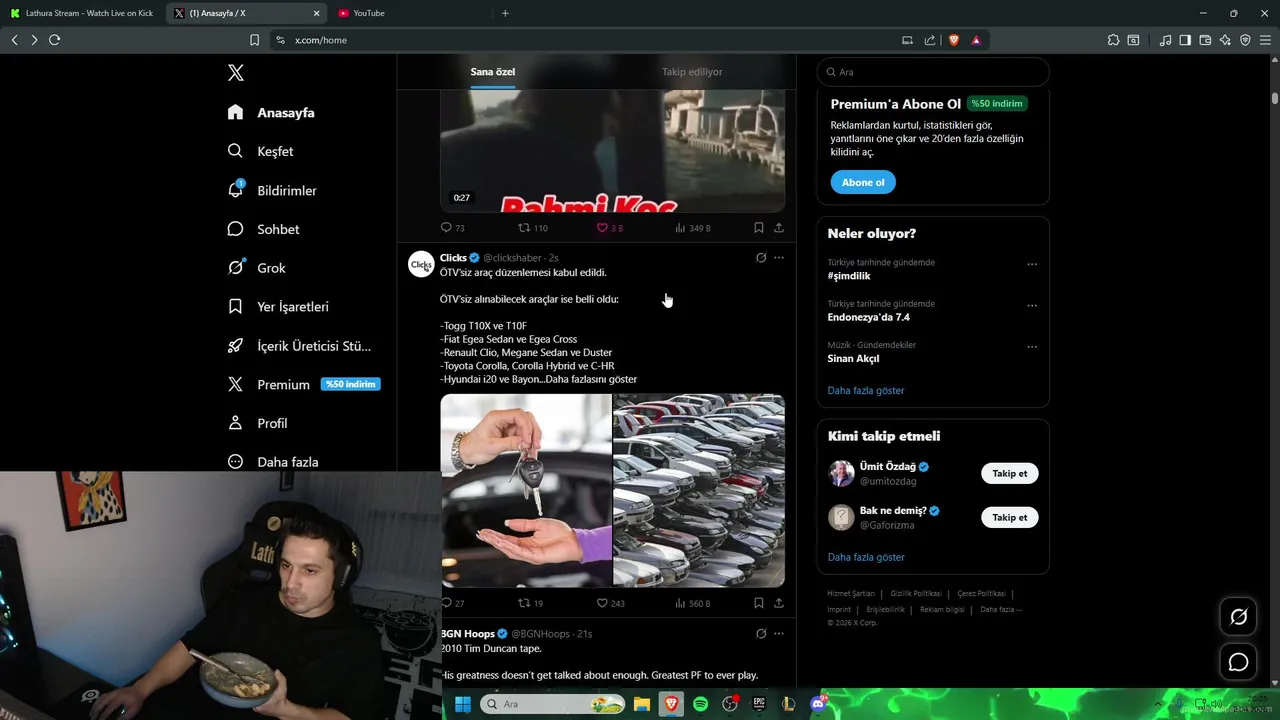Open the browser extensions puzzle icon
Viewport: 1280px width, 720px height.
coord(1113,40)
